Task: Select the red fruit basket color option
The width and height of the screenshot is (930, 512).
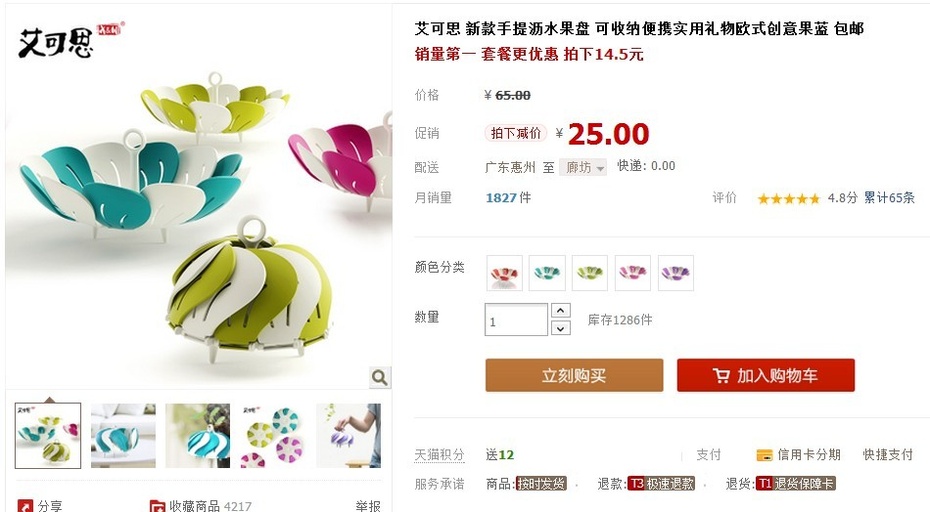Action: (505, 273)
